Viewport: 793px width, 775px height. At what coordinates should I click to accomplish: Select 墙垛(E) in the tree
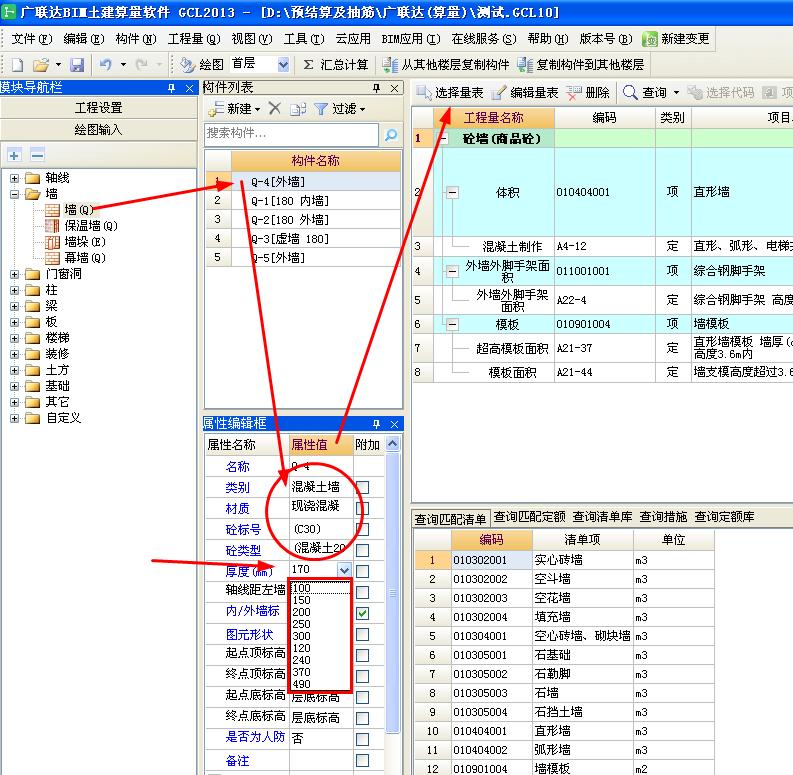click(85, 242)
